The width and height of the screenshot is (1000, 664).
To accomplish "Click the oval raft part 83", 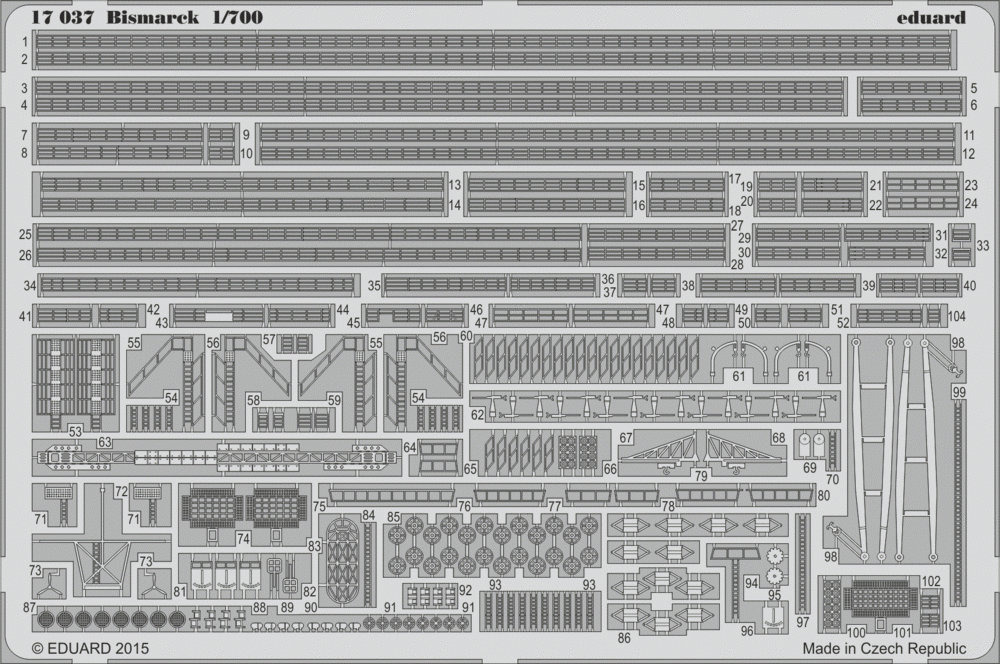I will pos(344,559).
